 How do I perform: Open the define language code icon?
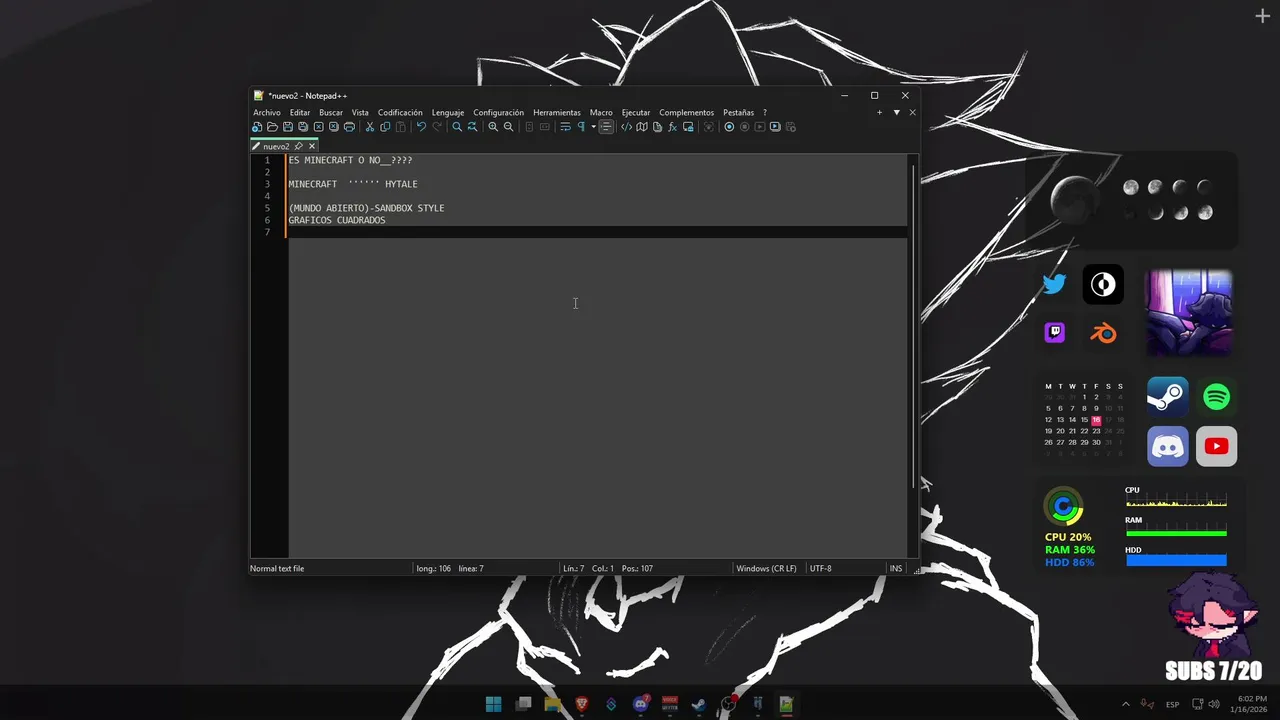pos(627,127)
